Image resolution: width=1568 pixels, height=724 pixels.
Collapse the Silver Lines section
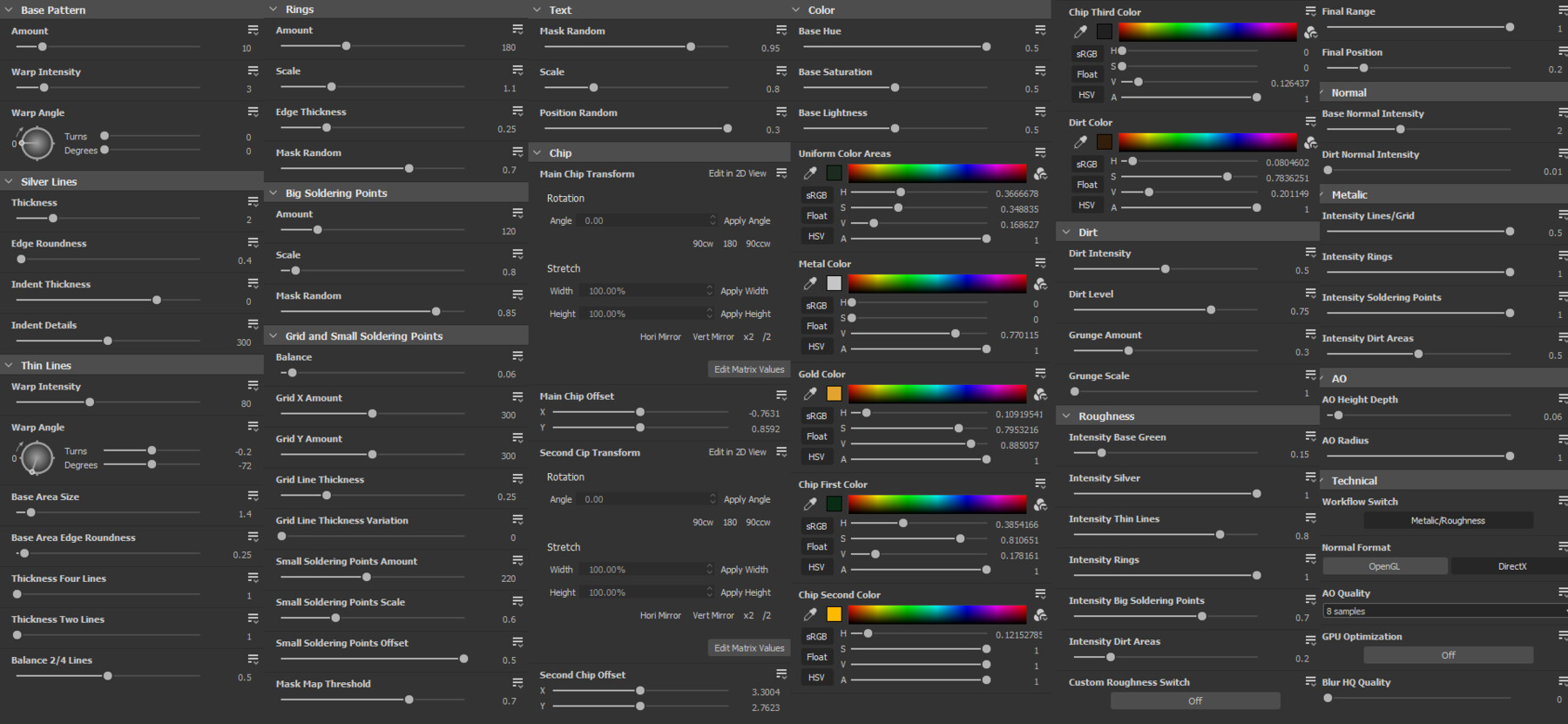(x=10, y=181)
